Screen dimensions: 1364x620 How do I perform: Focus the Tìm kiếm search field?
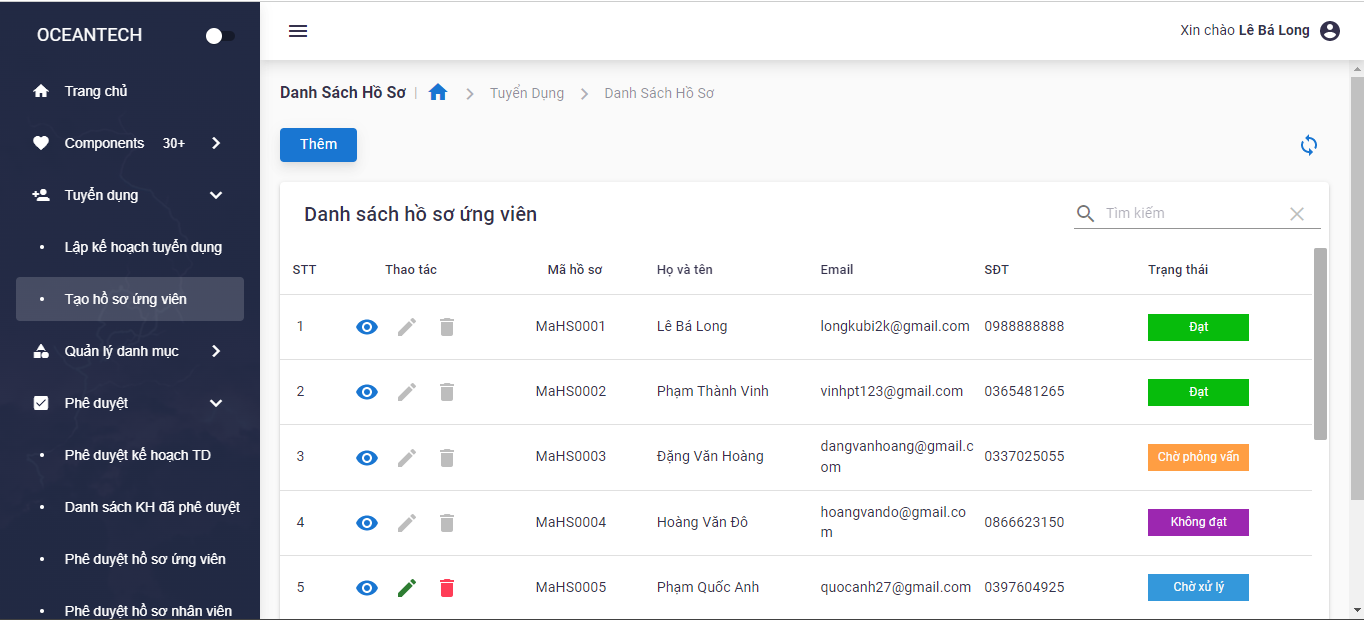(x=1191, y=213)
